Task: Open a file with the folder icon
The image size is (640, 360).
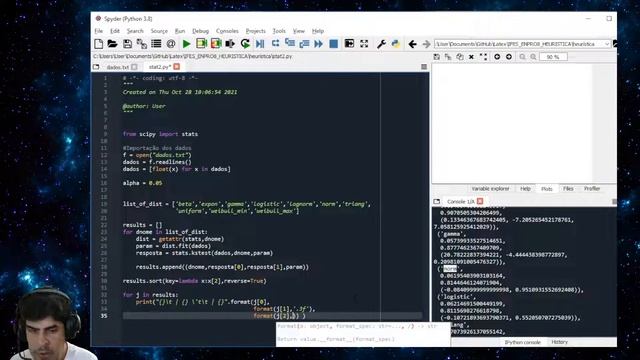Action: tap(112, 44)
